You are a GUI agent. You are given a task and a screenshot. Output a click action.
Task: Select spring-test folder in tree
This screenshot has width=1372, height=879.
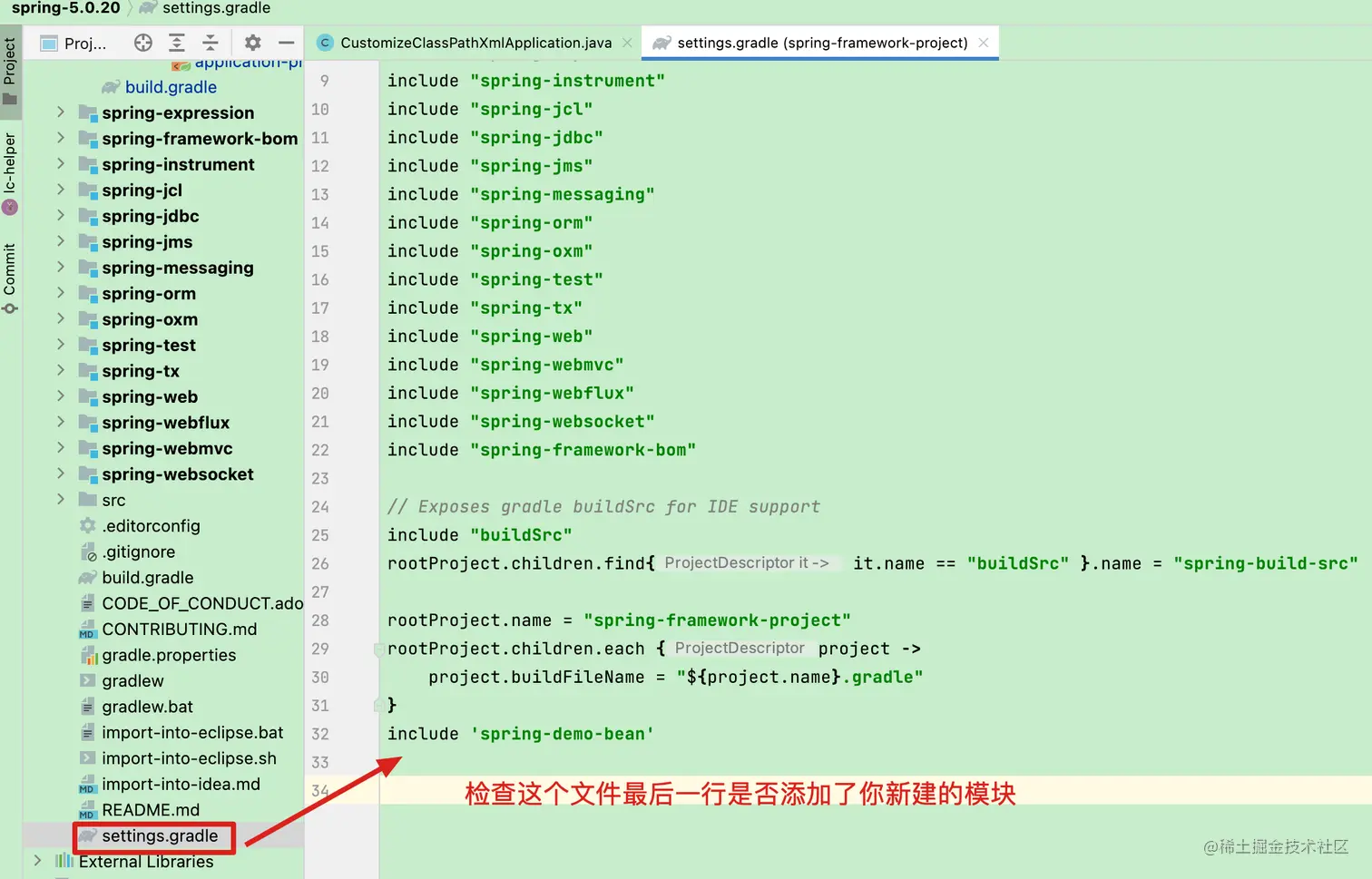[149, 345]
